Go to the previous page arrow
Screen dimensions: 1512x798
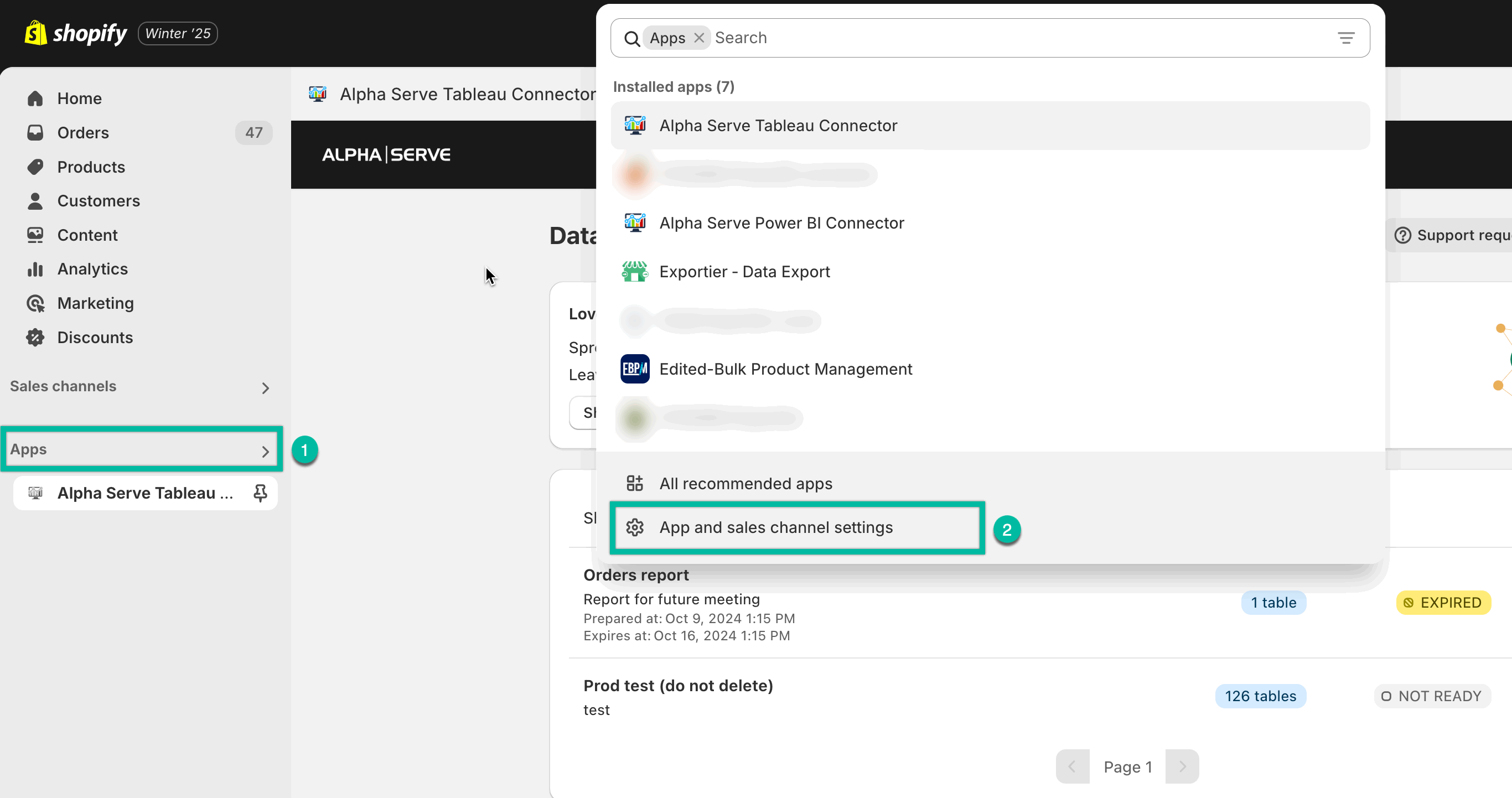[1073, 766]
